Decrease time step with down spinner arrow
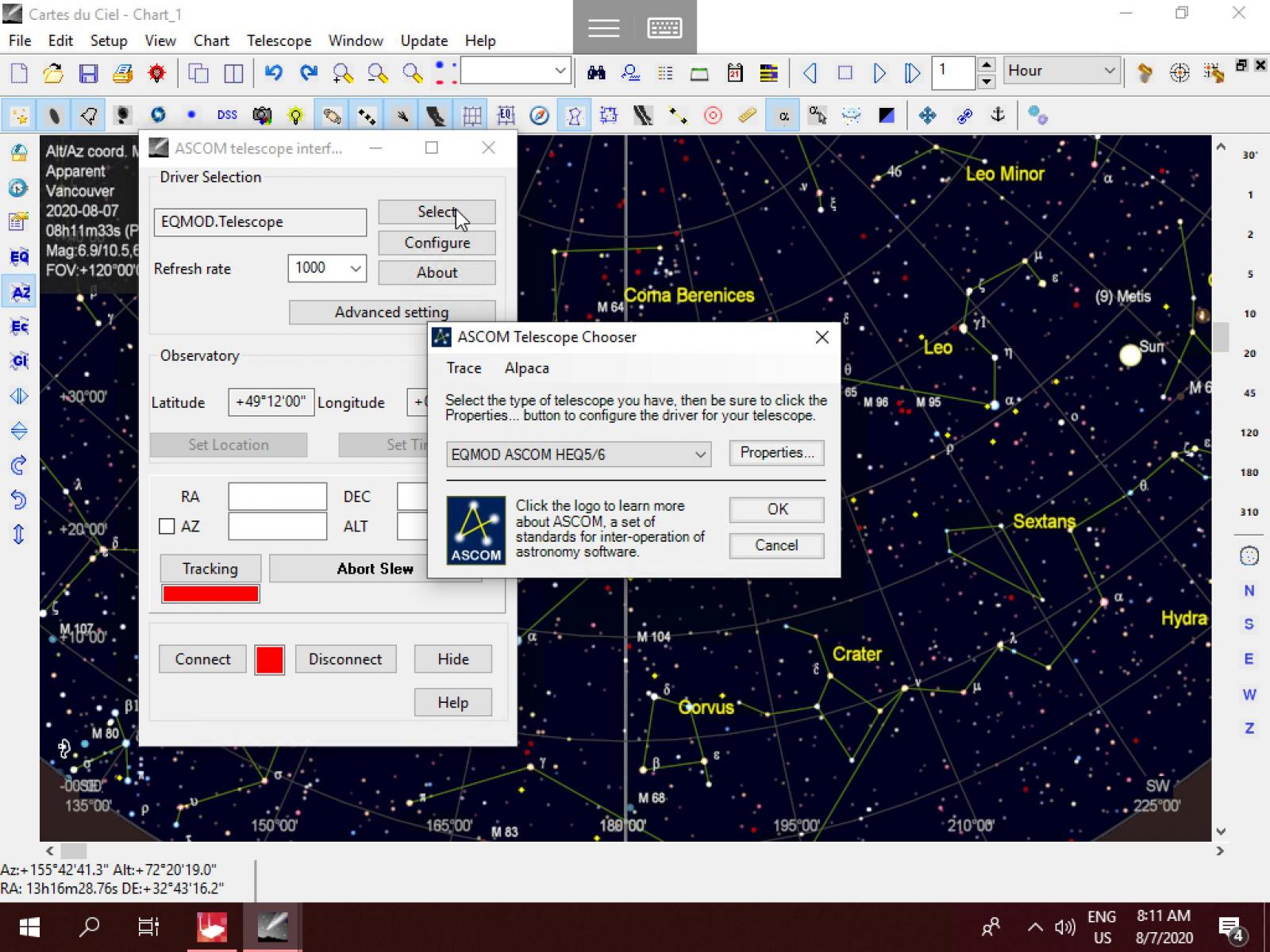The image size is (1270, 952). pyautogui.click(x=986, y=81)
